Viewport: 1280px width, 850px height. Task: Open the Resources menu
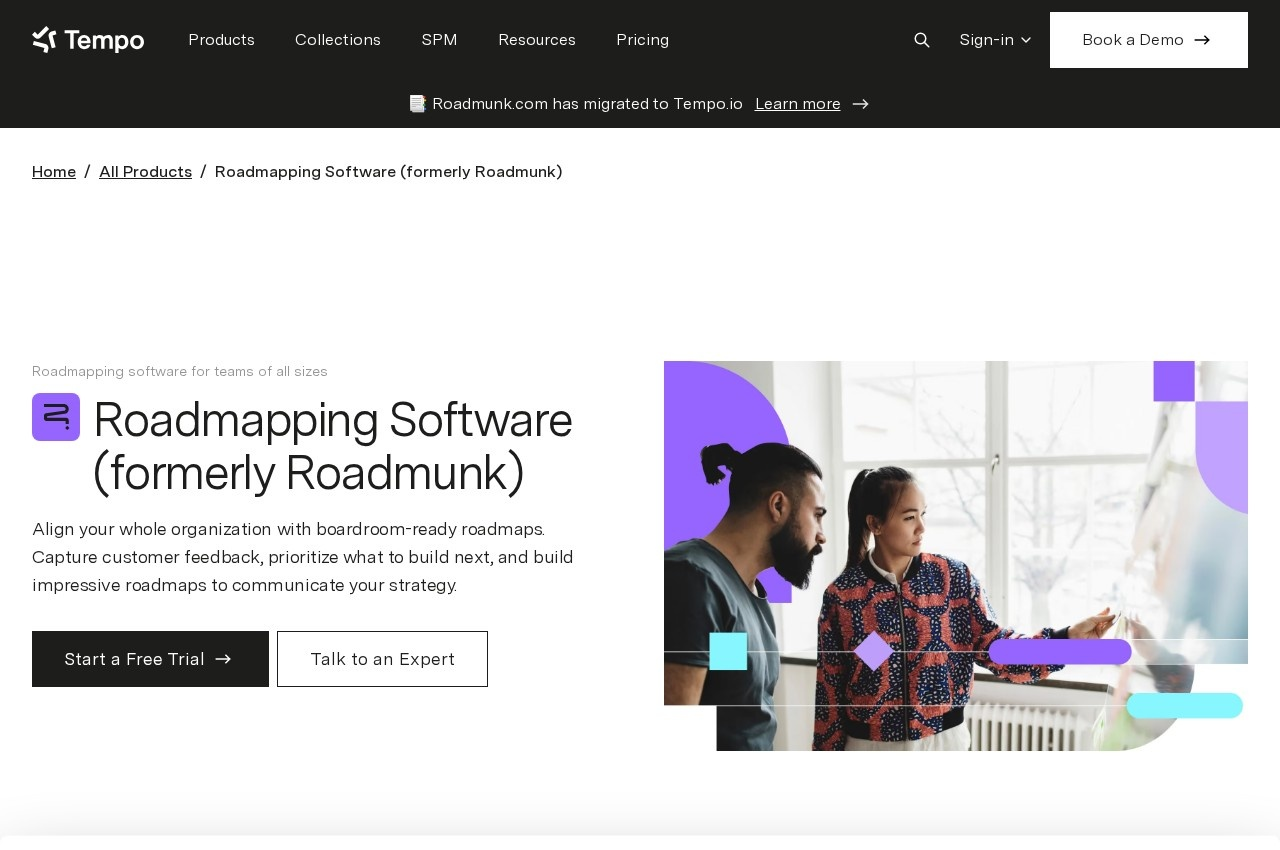(537, 40)
